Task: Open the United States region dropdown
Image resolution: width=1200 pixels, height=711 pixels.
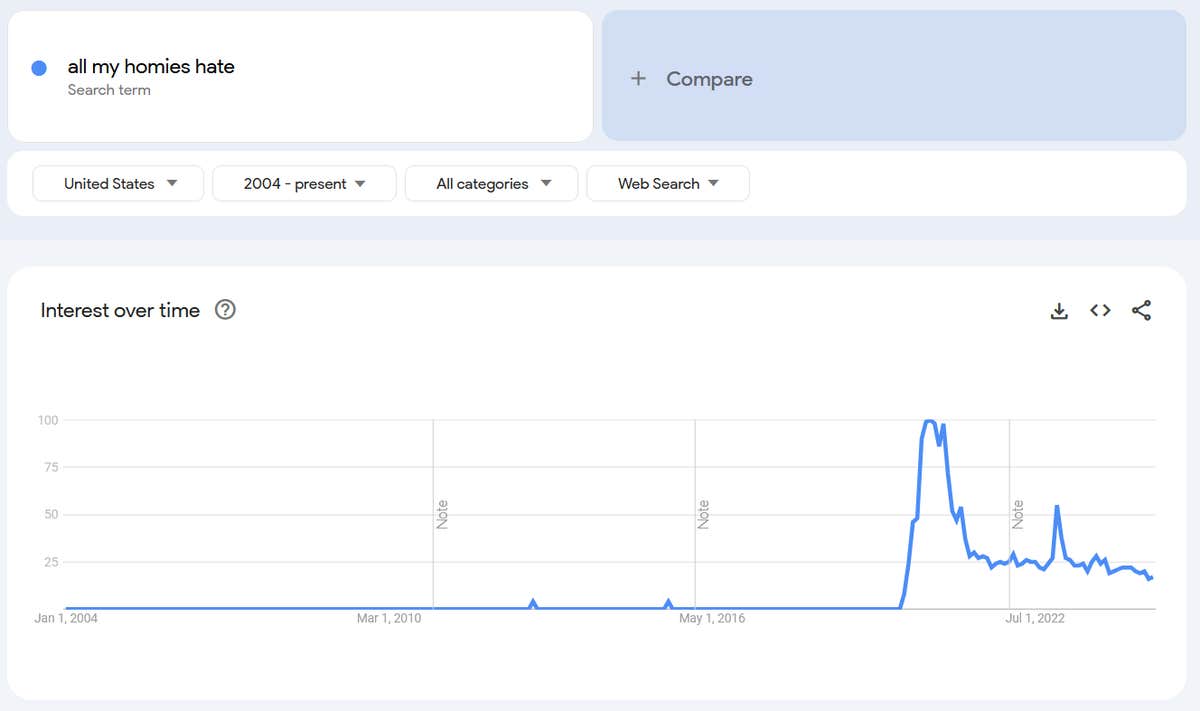Action: pos(119,184)
